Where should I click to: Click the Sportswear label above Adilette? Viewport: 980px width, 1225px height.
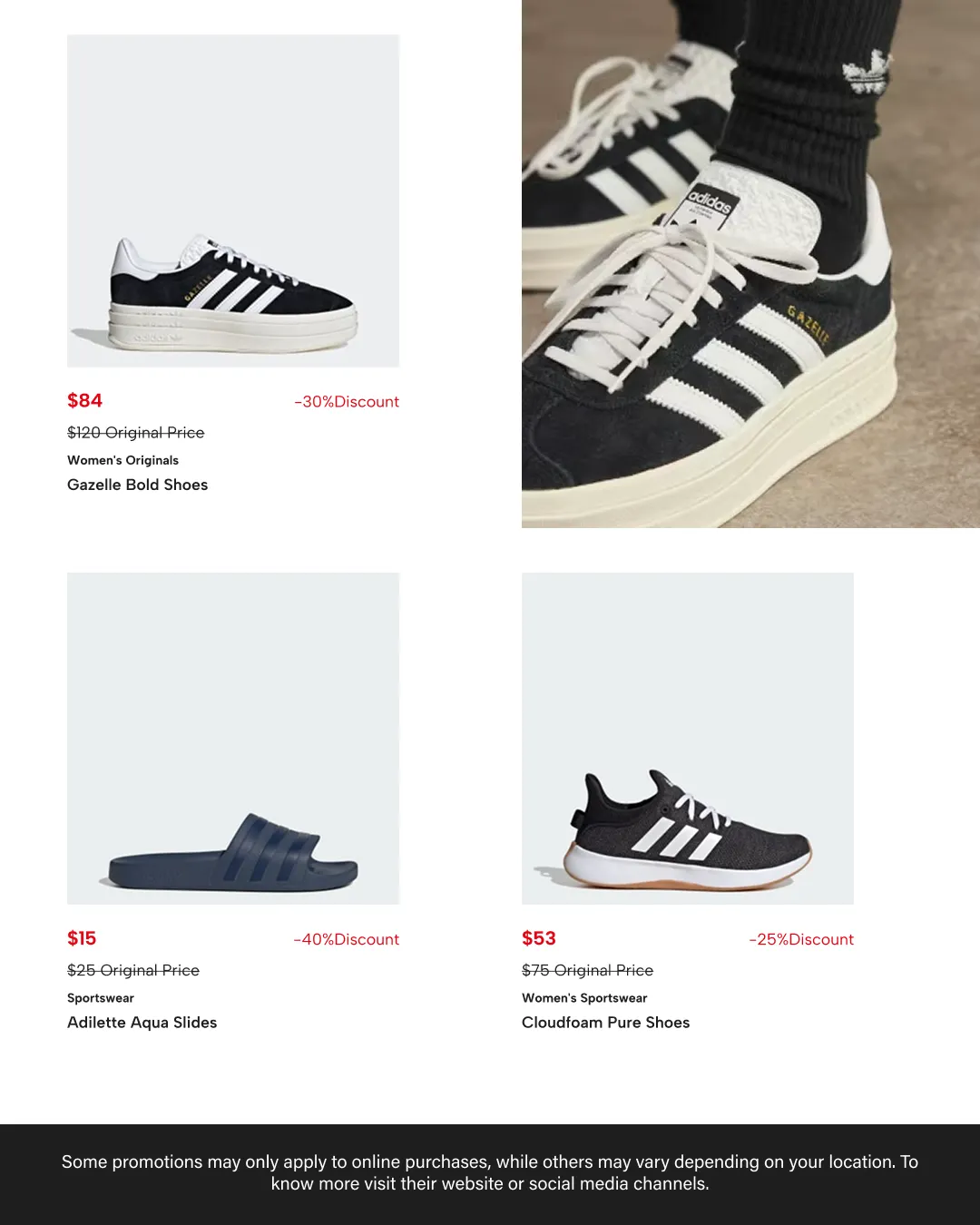101,998
